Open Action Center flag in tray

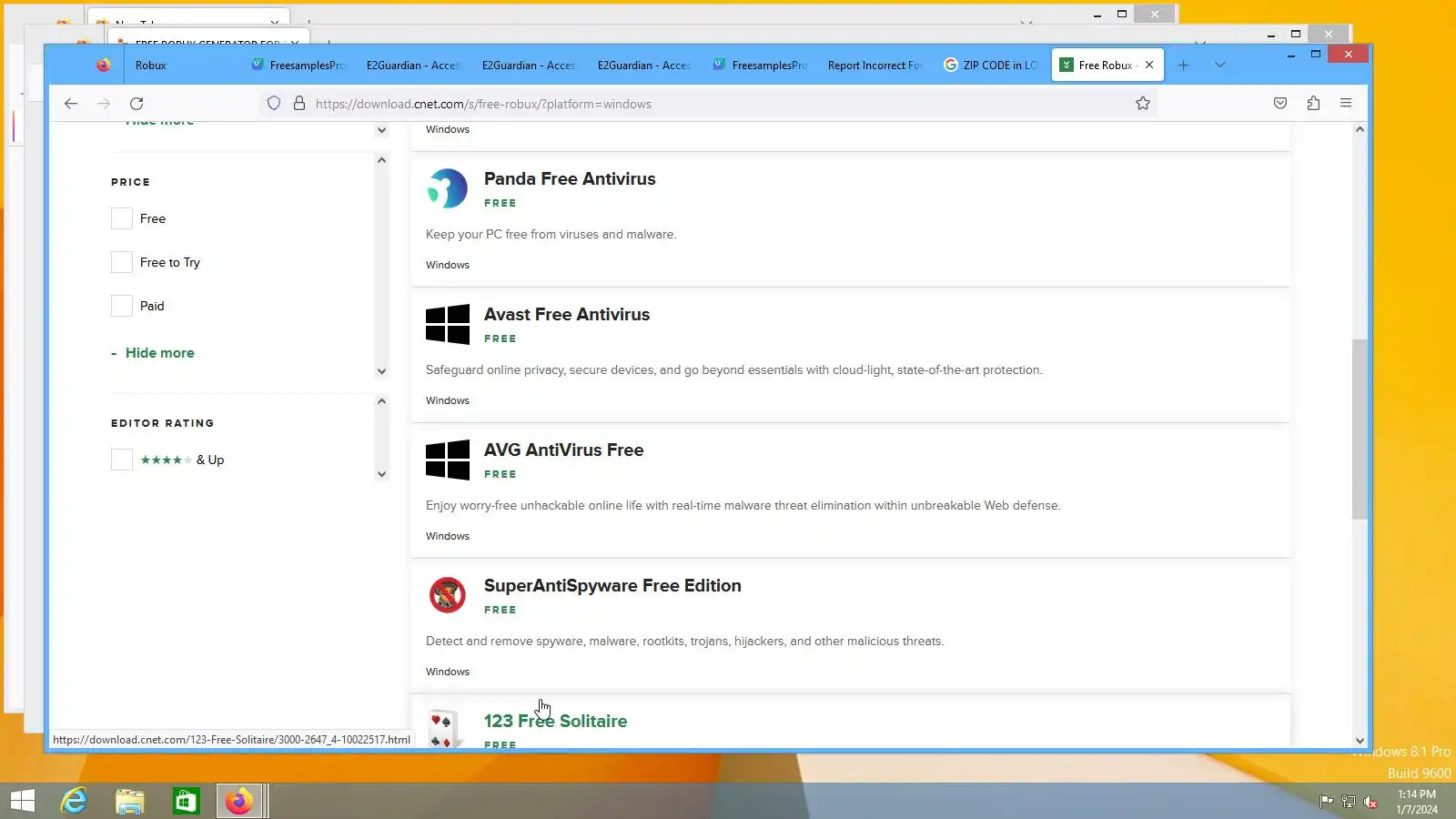(1327, 802)
